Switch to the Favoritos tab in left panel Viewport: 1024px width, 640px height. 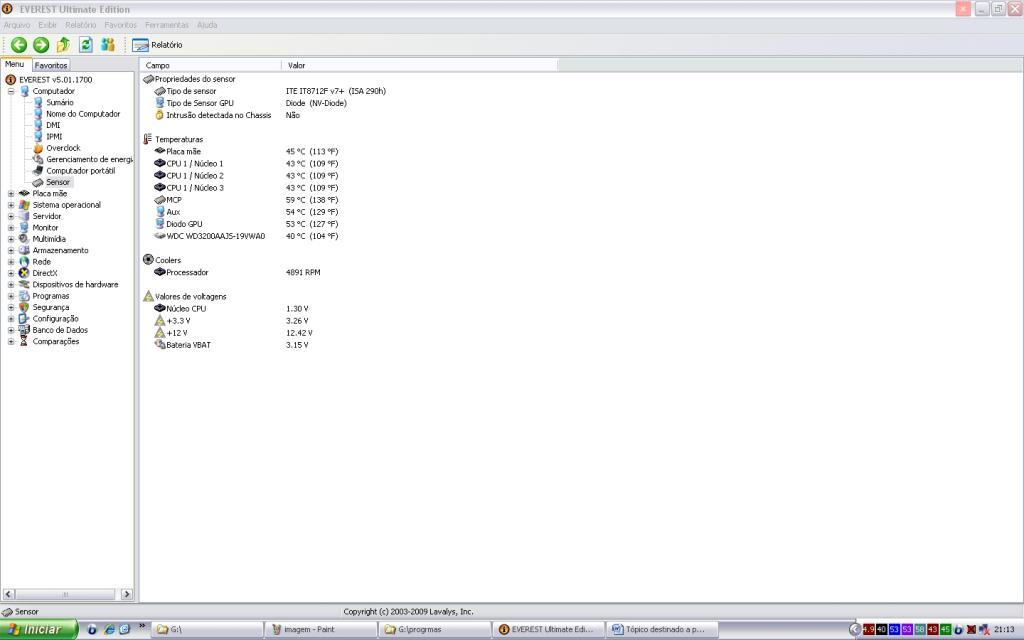click(x=51, y=65)
